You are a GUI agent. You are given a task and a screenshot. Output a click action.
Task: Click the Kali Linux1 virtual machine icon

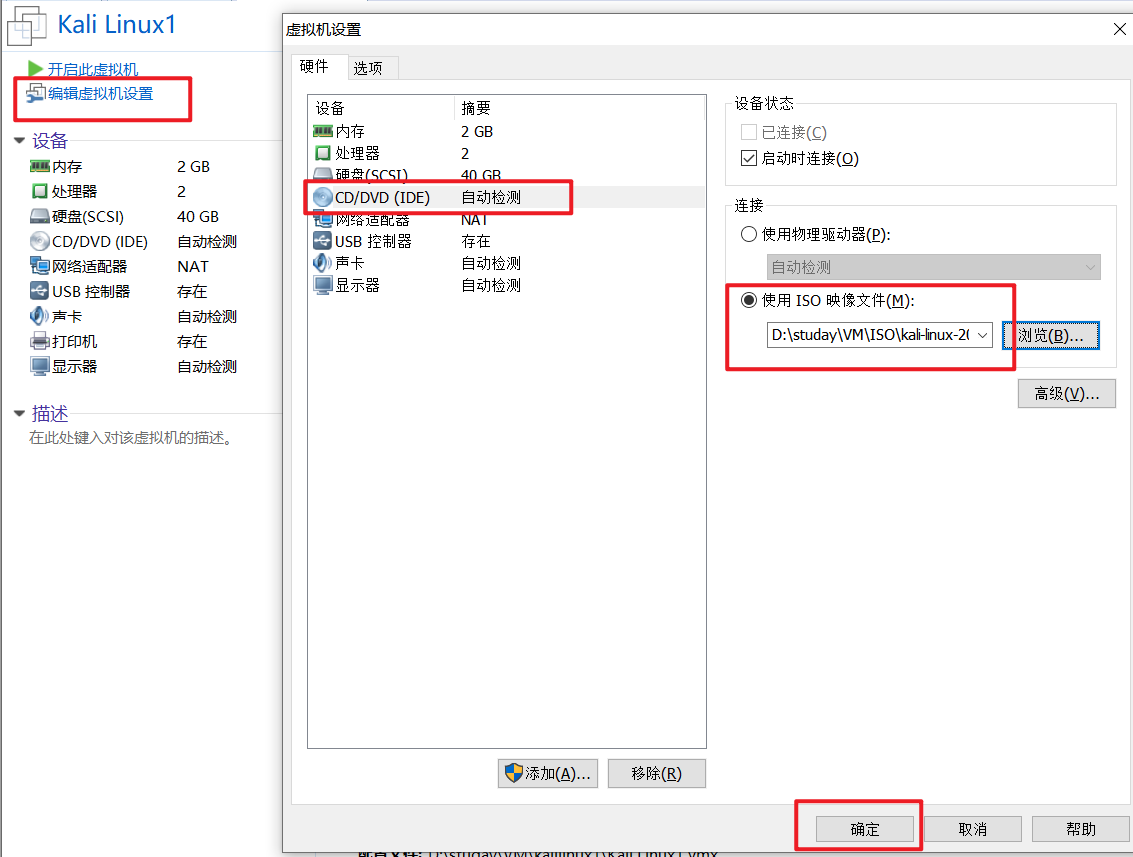tap(27, 26)
